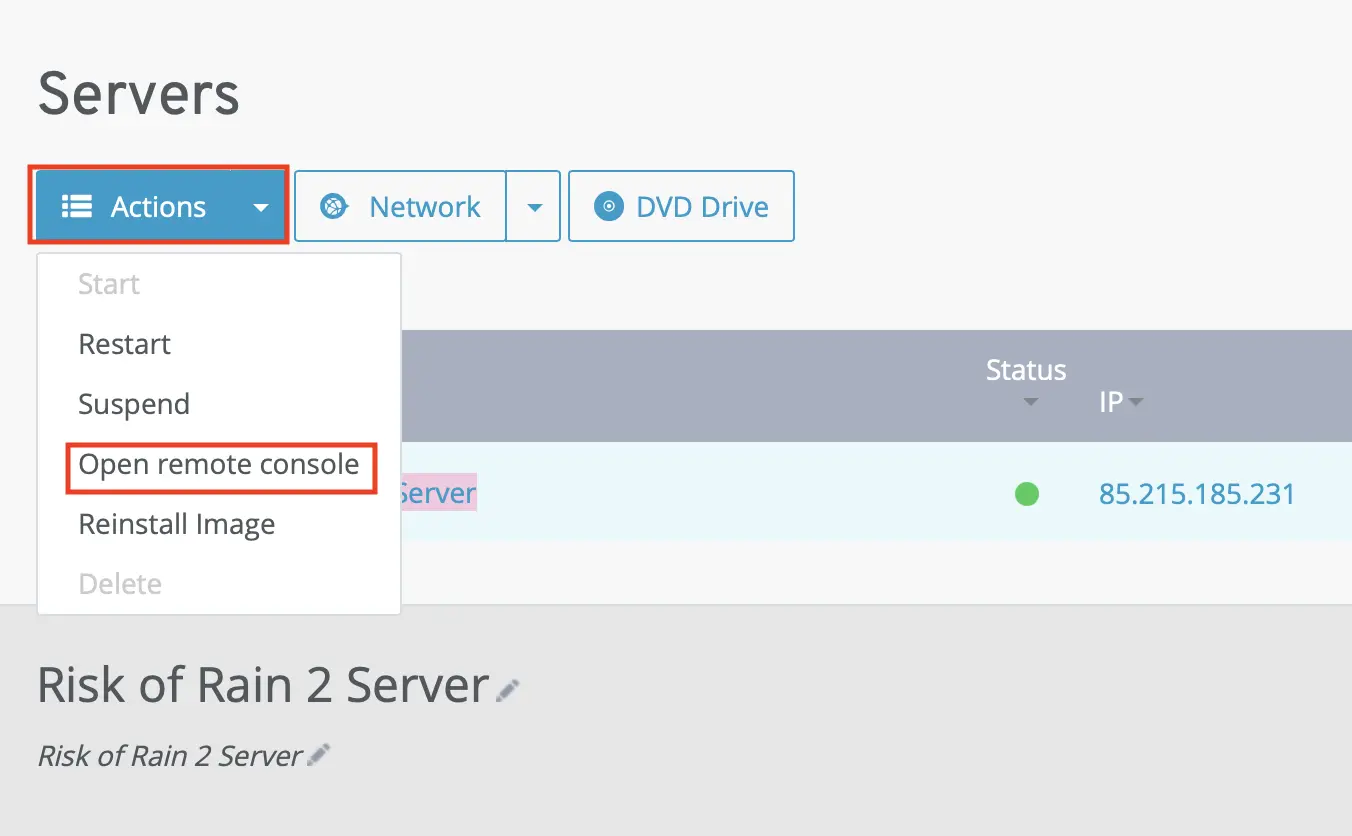The height and width of the screenshot is (836, 1352).
Task: Click the Servers page heading
Action: click(x=139, y=94)
